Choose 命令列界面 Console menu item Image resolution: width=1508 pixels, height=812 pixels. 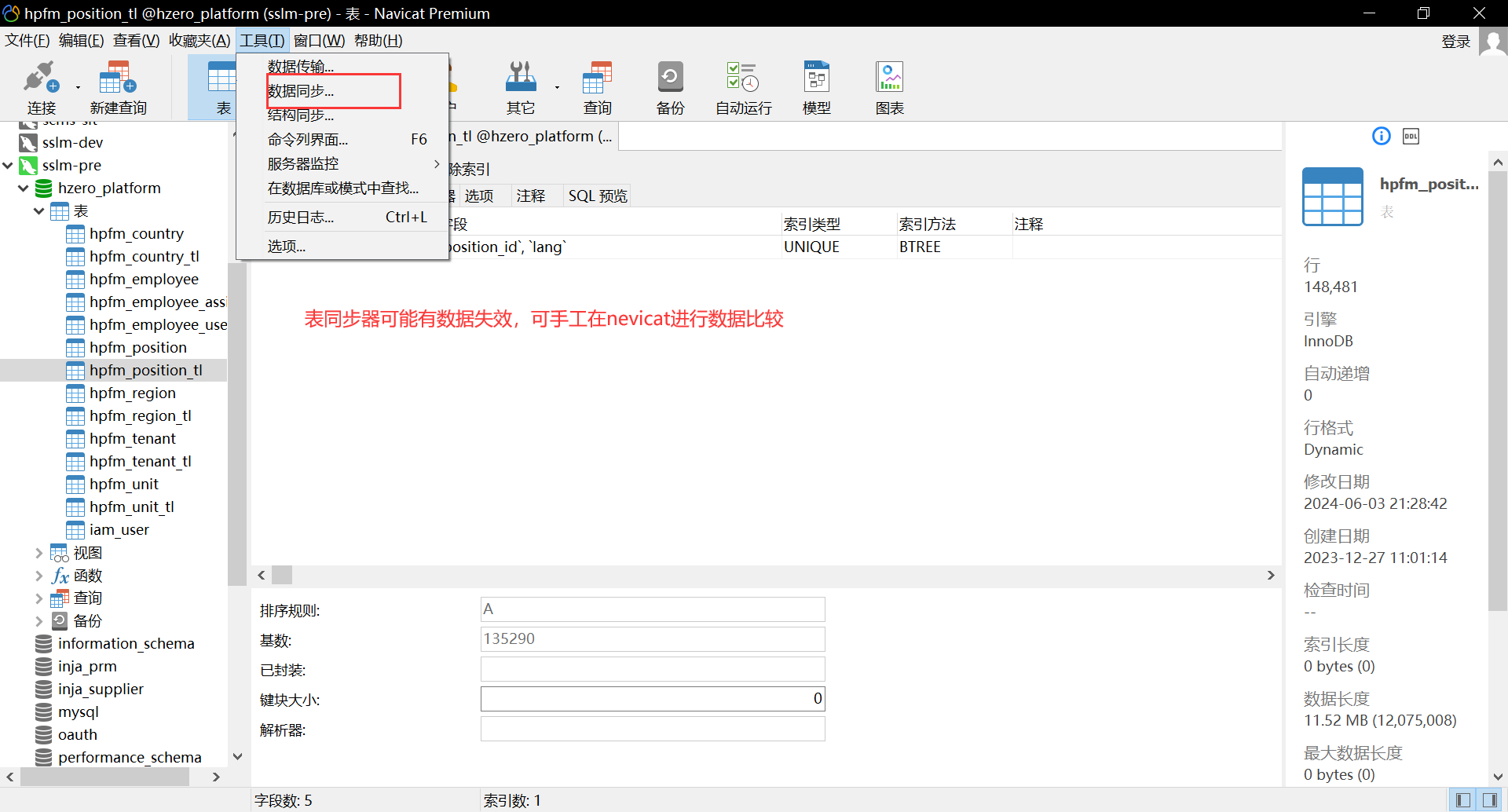click(342, 140)
